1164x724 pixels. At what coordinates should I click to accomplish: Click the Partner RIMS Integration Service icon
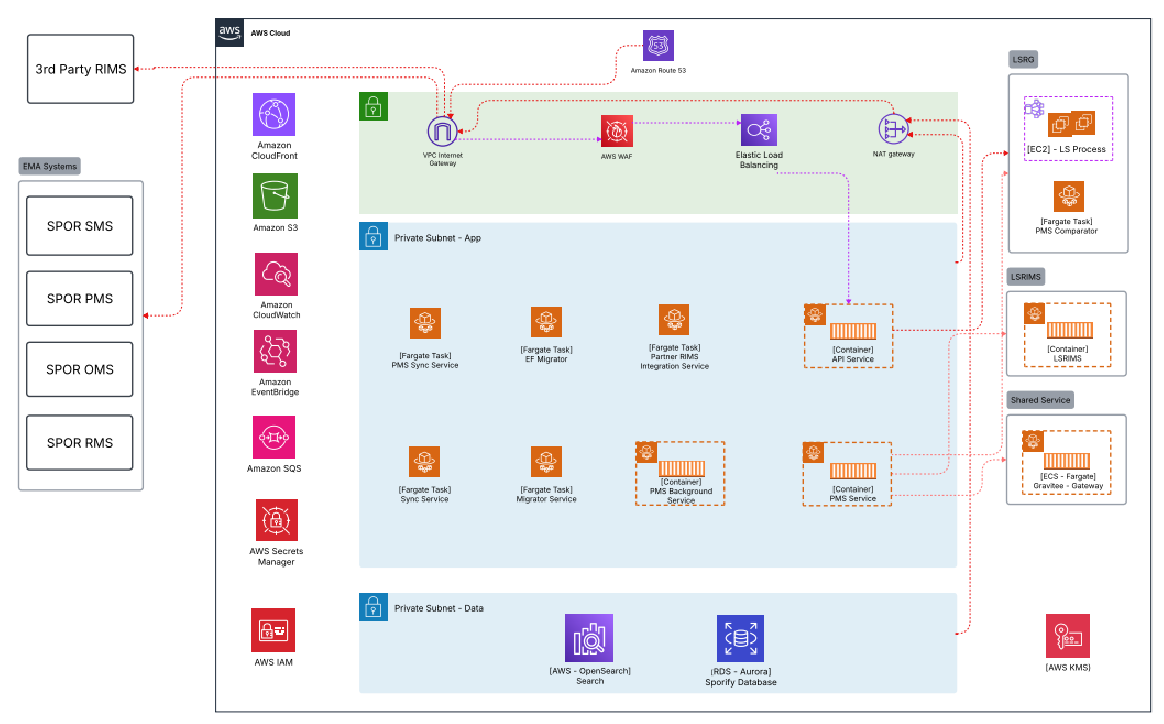(674, 319)
